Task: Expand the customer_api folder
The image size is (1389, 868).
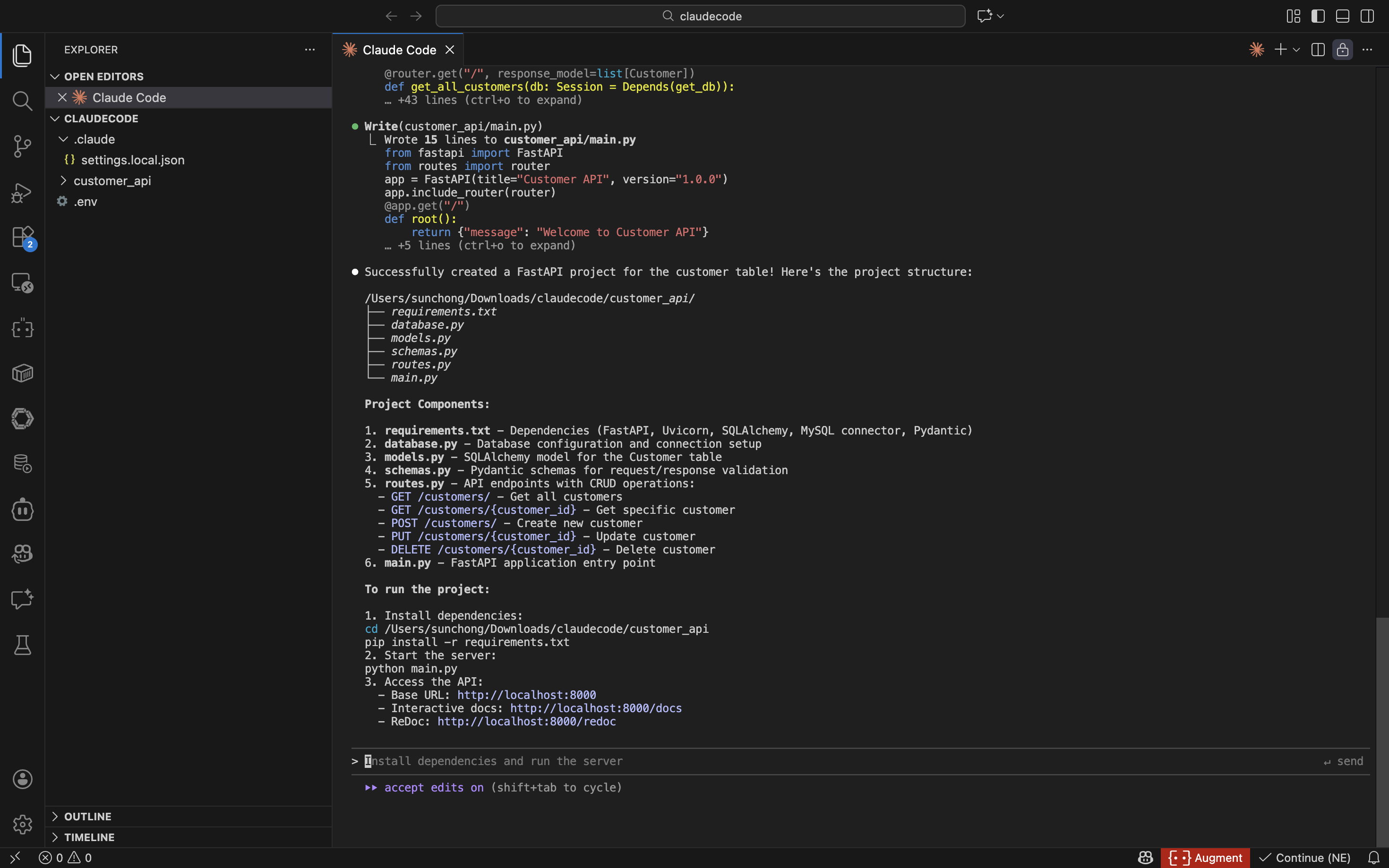Action: click(112, 181)
